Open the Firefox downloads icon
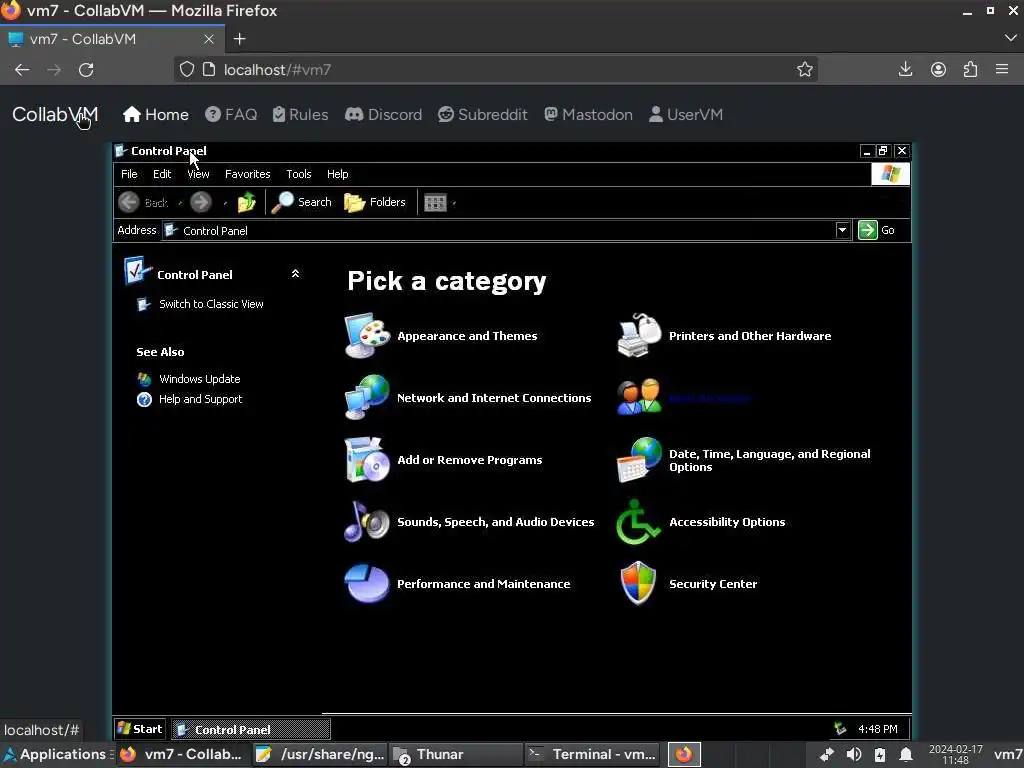The image size is (1024, 768). click(905, 69)
